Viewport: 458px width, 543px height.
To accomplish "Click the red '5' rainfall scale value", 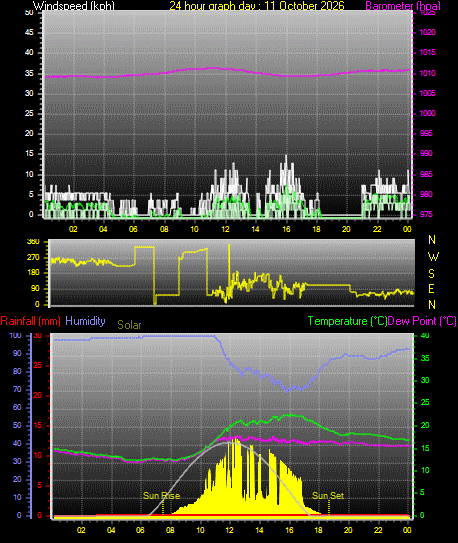I will tap(39, 486).
